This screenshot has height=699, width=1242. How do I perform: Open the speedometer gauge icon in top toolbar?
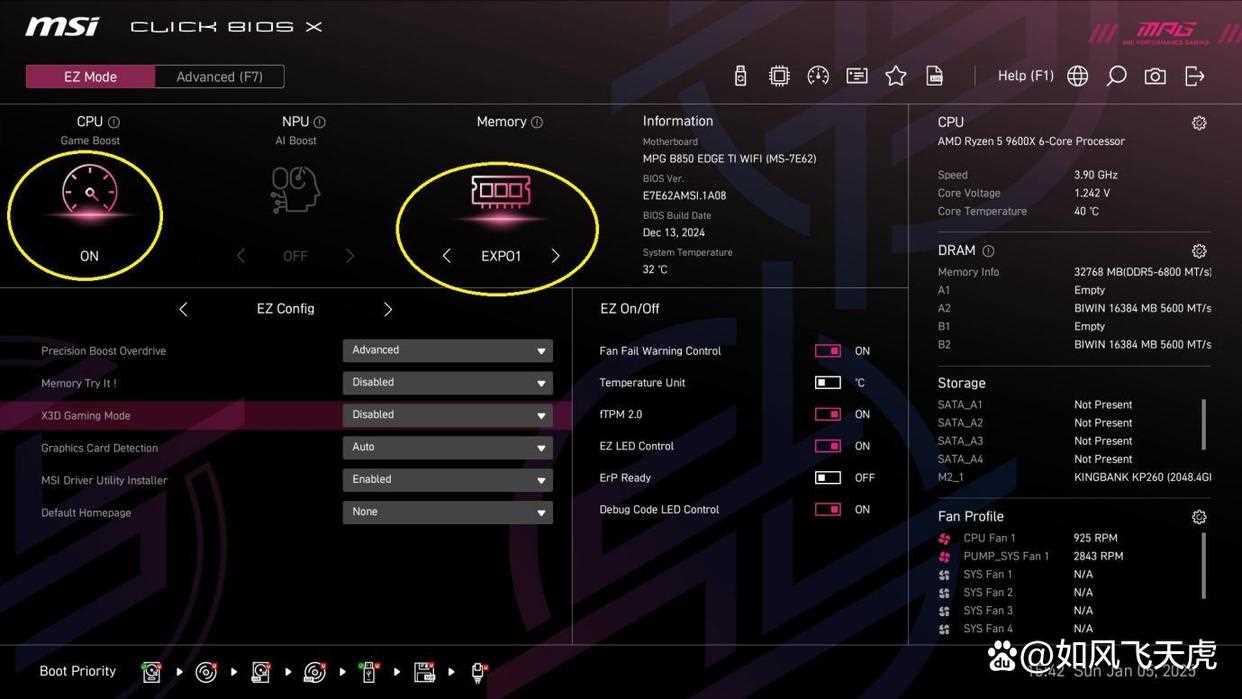818,76
